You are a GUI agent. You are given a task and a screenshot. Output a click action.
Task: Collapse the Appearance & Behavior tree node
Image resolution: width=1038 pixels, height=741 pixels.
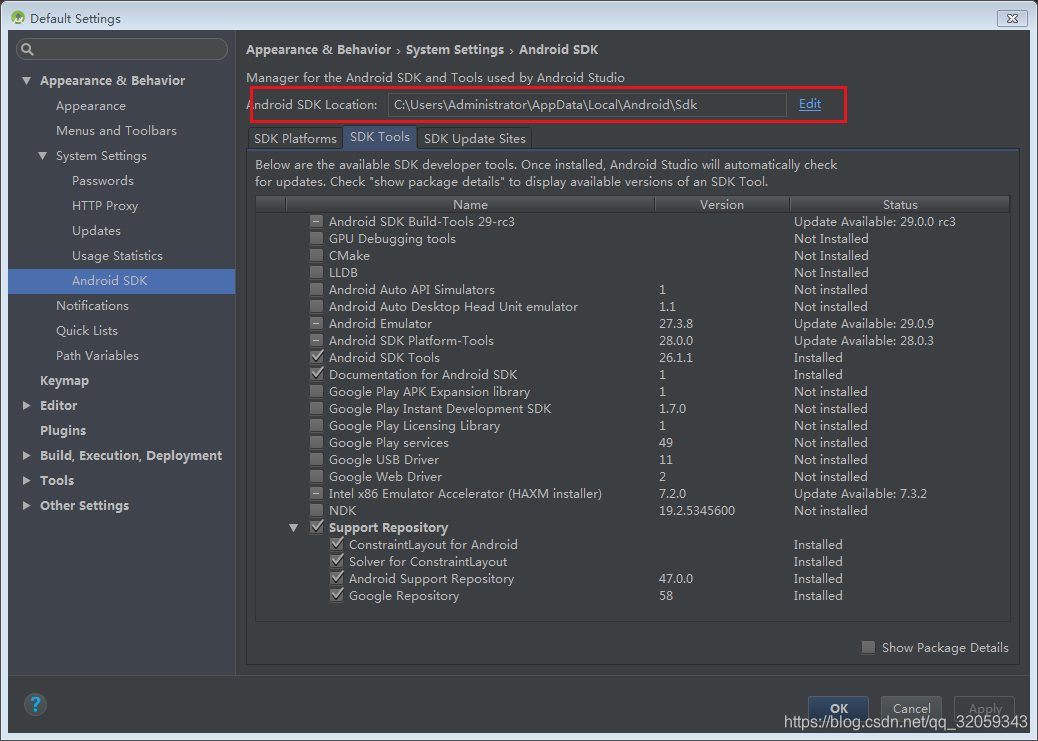coord(26,81)
